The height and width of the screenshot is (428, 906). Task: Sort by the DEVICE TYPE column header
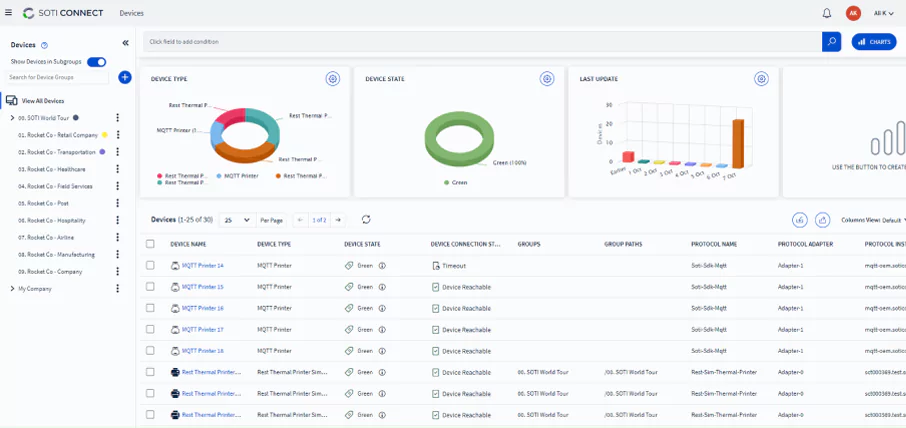pos(274,244)
